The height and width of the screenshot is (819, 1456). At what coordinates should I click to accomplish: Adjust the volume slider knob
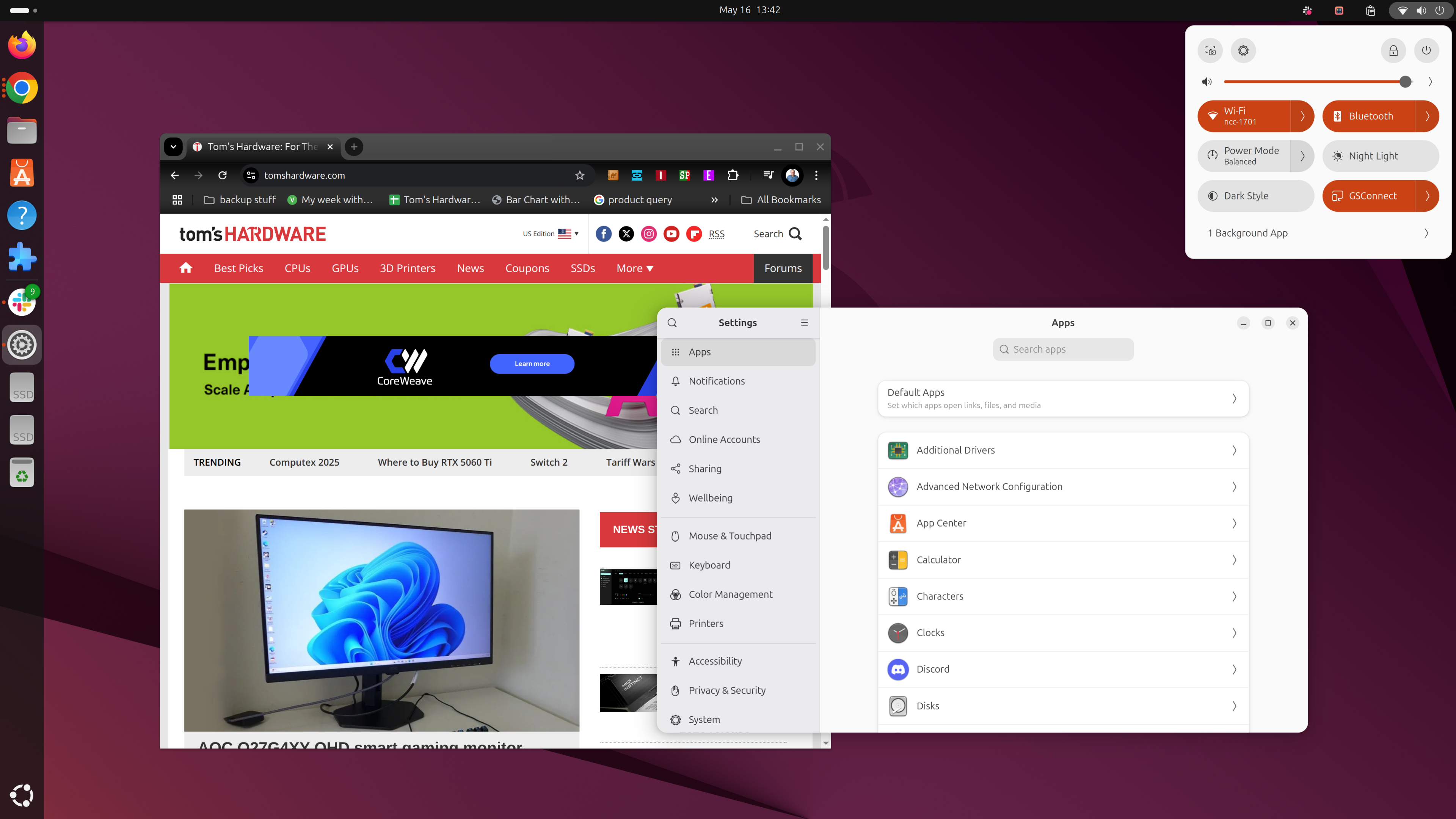tap(1405, 82)
